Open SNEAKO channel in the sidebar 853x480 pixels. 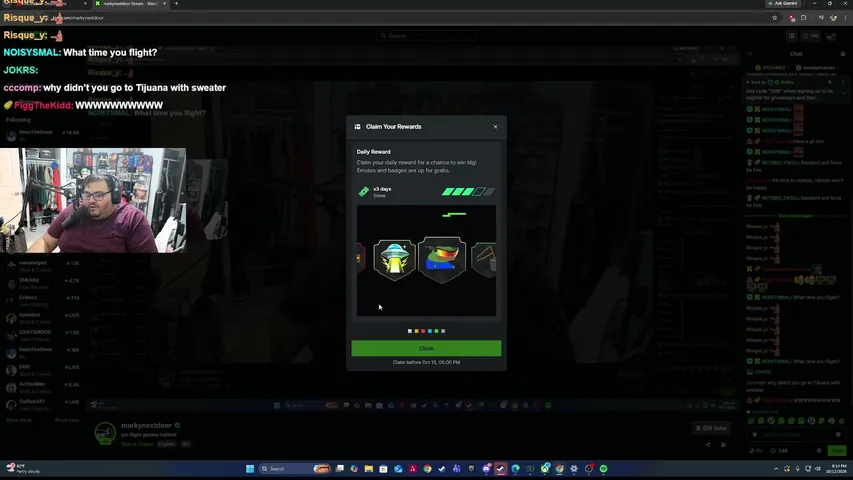click(x=42, y=283)
